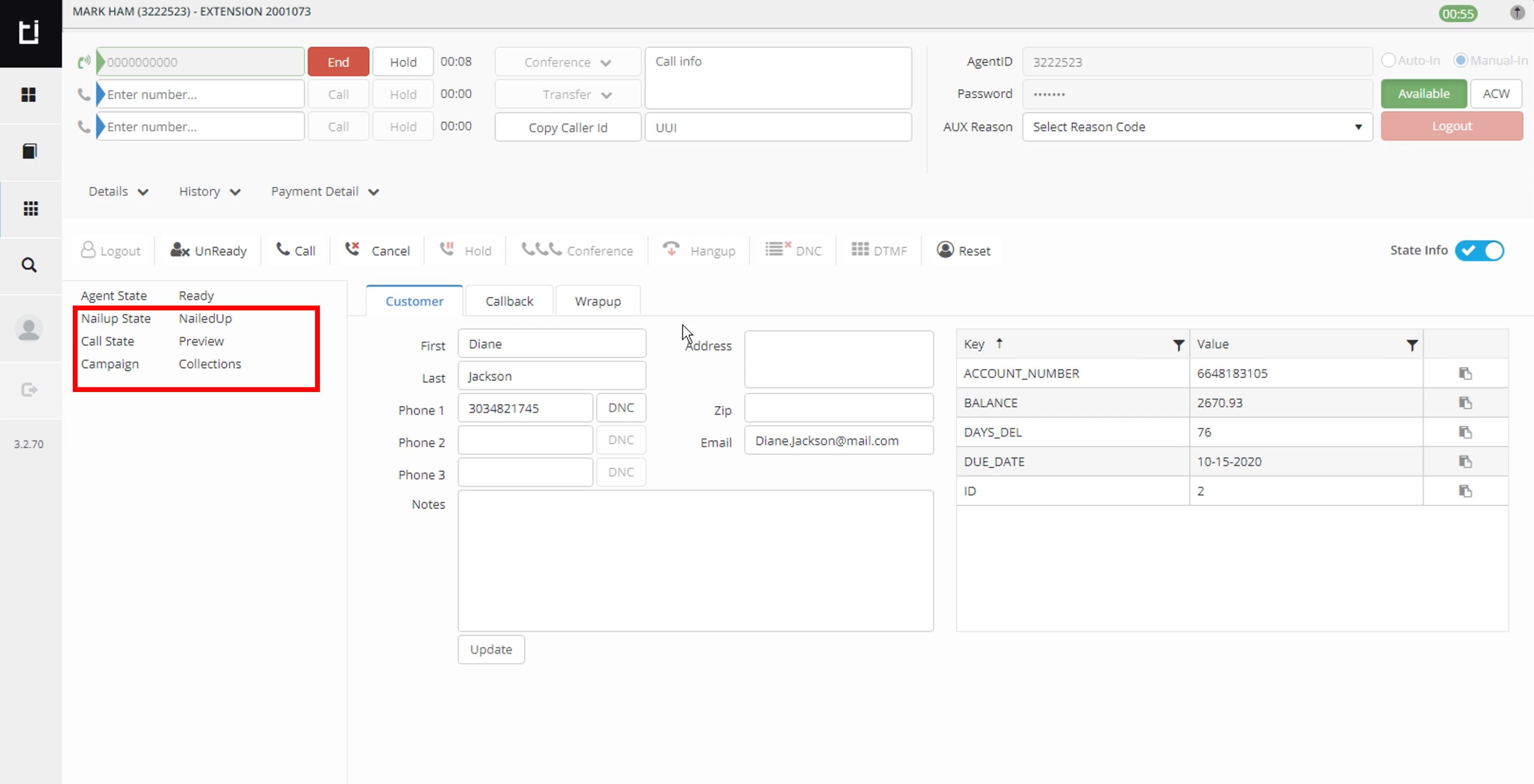Click the Phone 1 number field
Viewport: 1534px width, 784px height.
525,408
